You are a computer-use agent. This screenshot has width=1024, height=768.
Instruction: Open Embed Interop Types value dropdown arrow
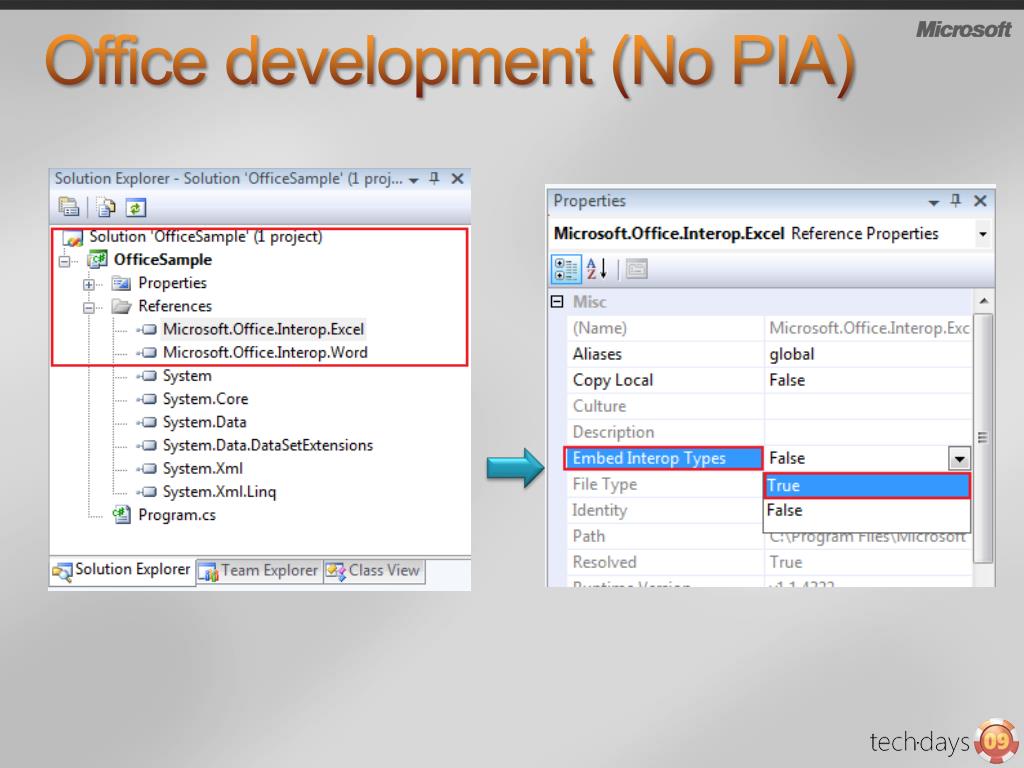click(x=959, y=458)
